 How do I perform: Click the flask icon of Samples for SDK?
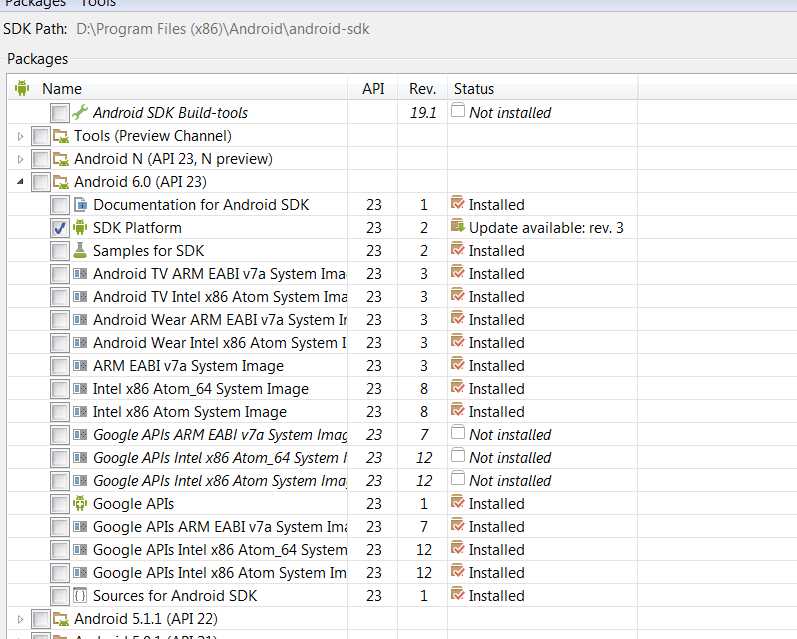tap(80, 250)
